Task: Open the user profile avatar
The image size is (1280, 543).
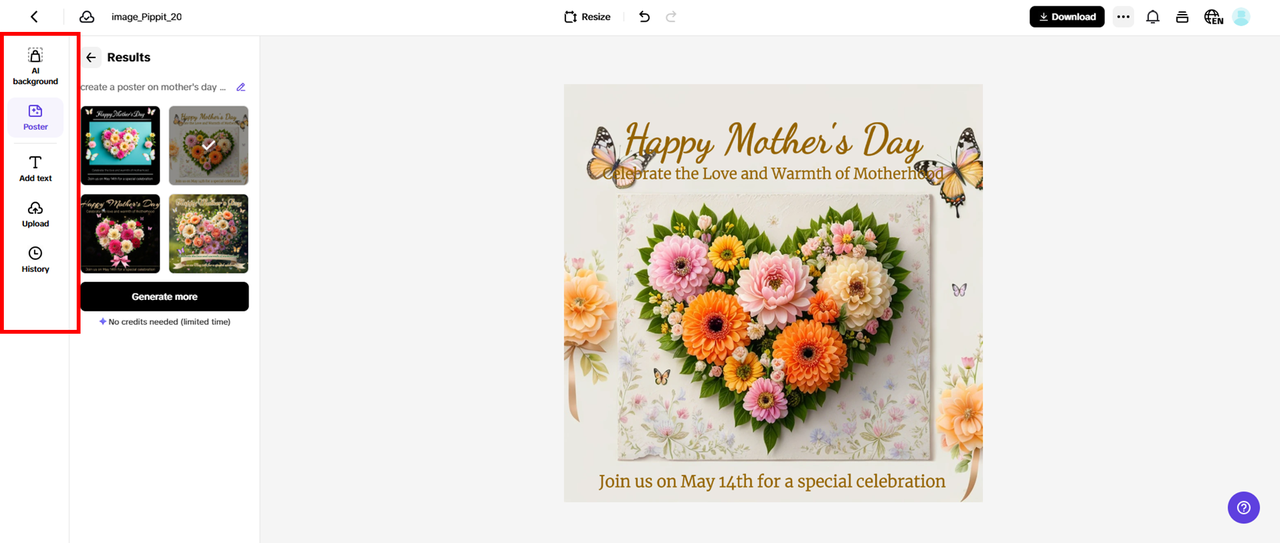Action: coord(1241,17)
